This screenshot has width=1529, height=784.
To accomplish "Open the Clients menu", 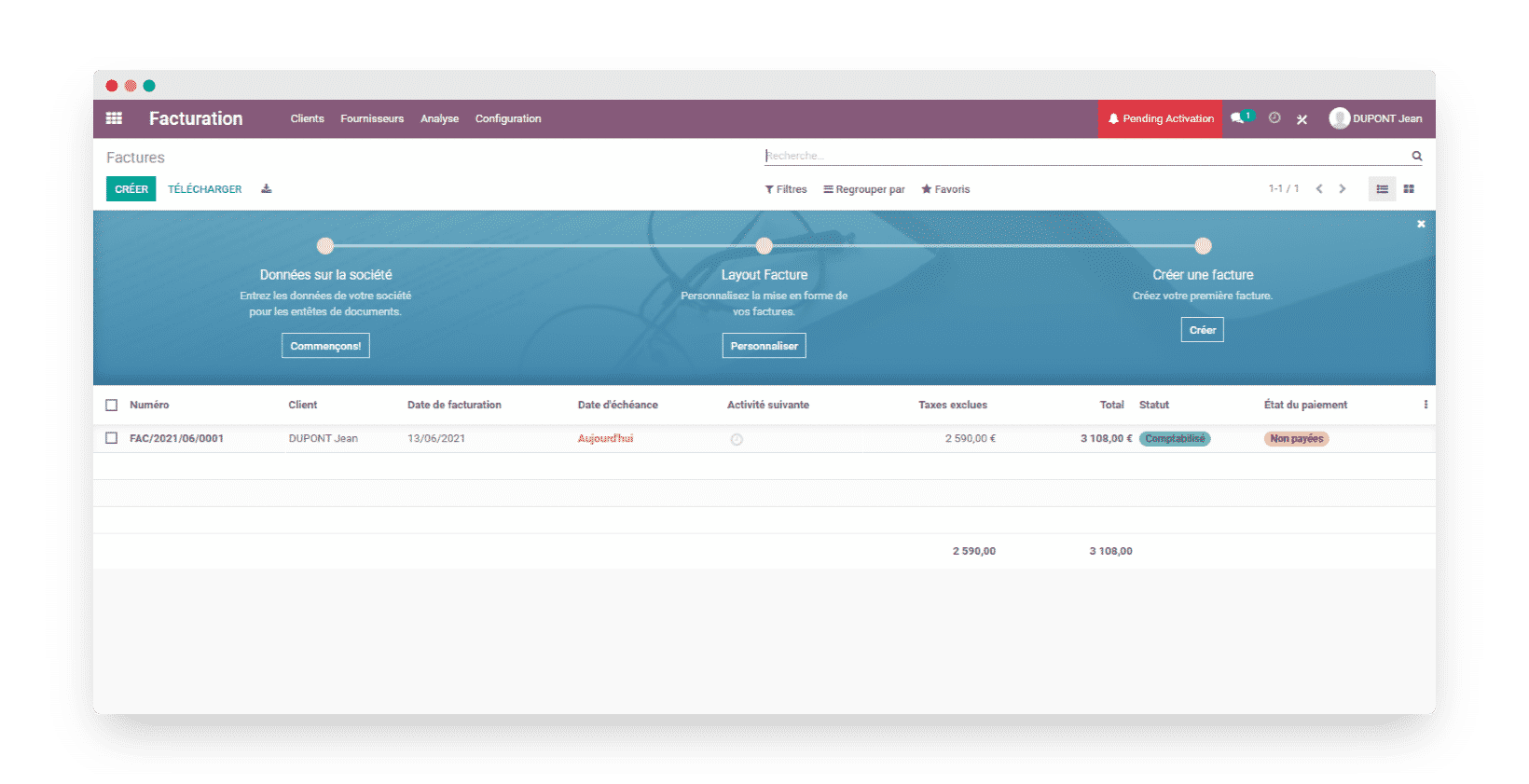I will pos(307,118).
